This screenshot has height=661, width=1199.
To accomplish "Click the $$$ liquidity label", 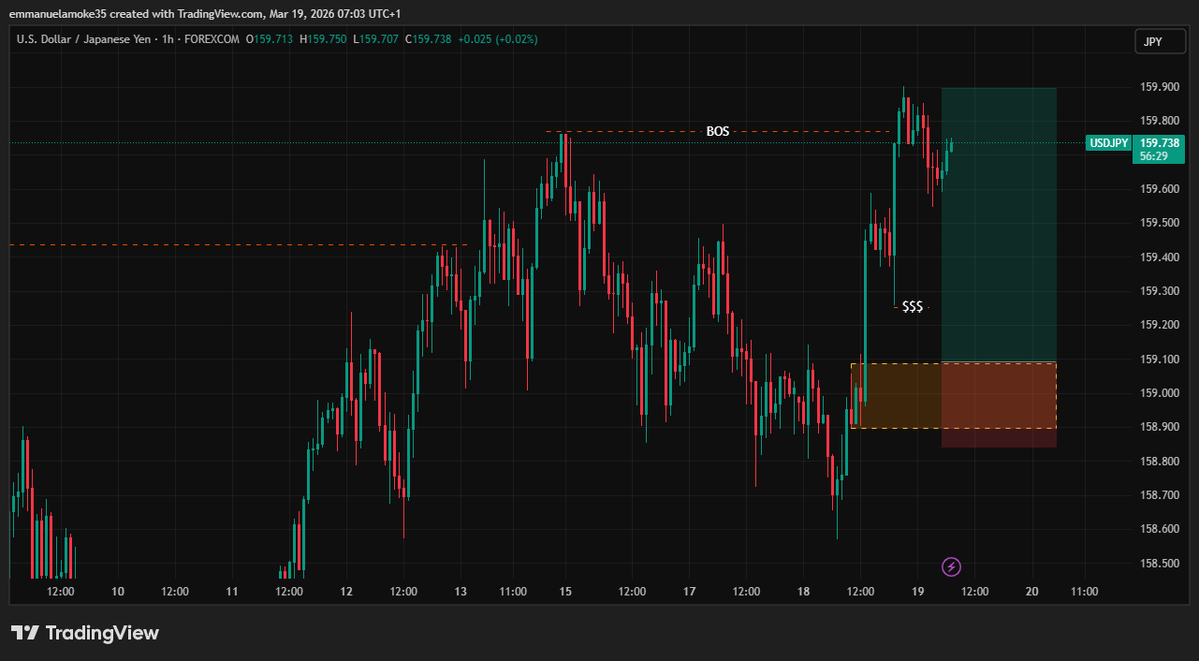I will tap(912, 307).
